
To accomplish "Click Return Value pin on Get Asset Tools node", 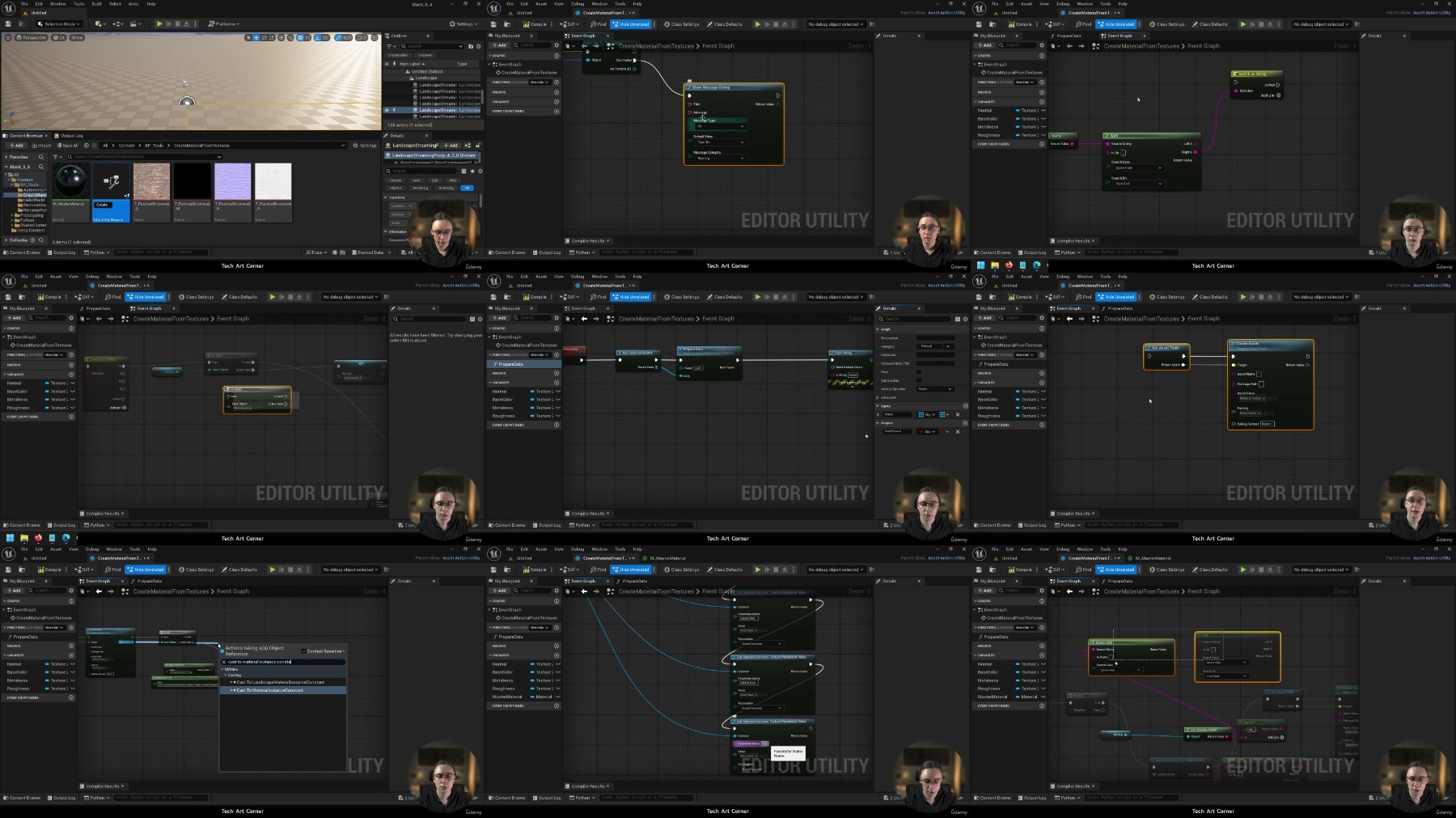I will pos(1183,365).
